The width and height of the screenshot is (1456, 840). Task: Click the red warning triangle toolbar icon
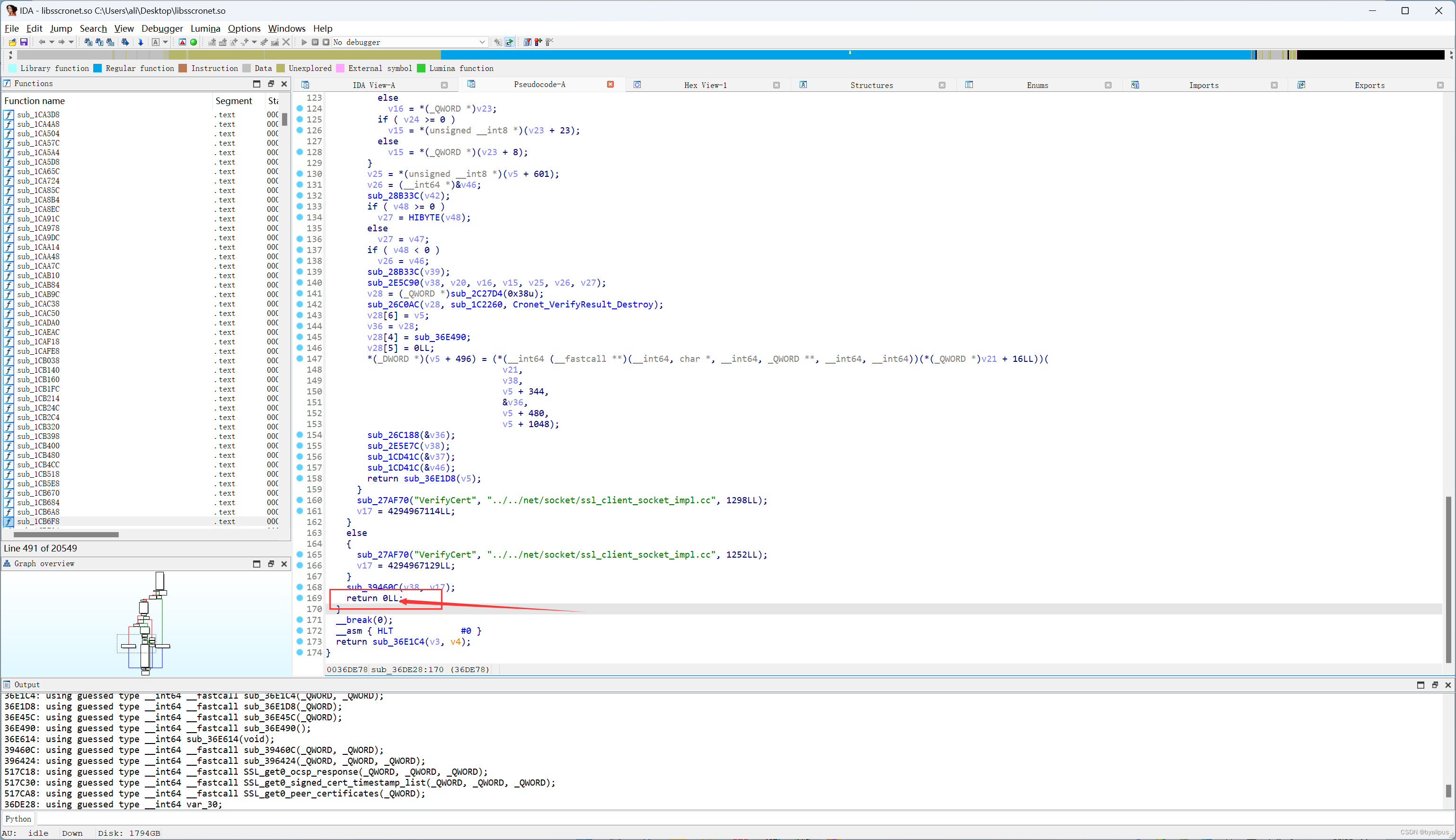click(x=182, y=42)
